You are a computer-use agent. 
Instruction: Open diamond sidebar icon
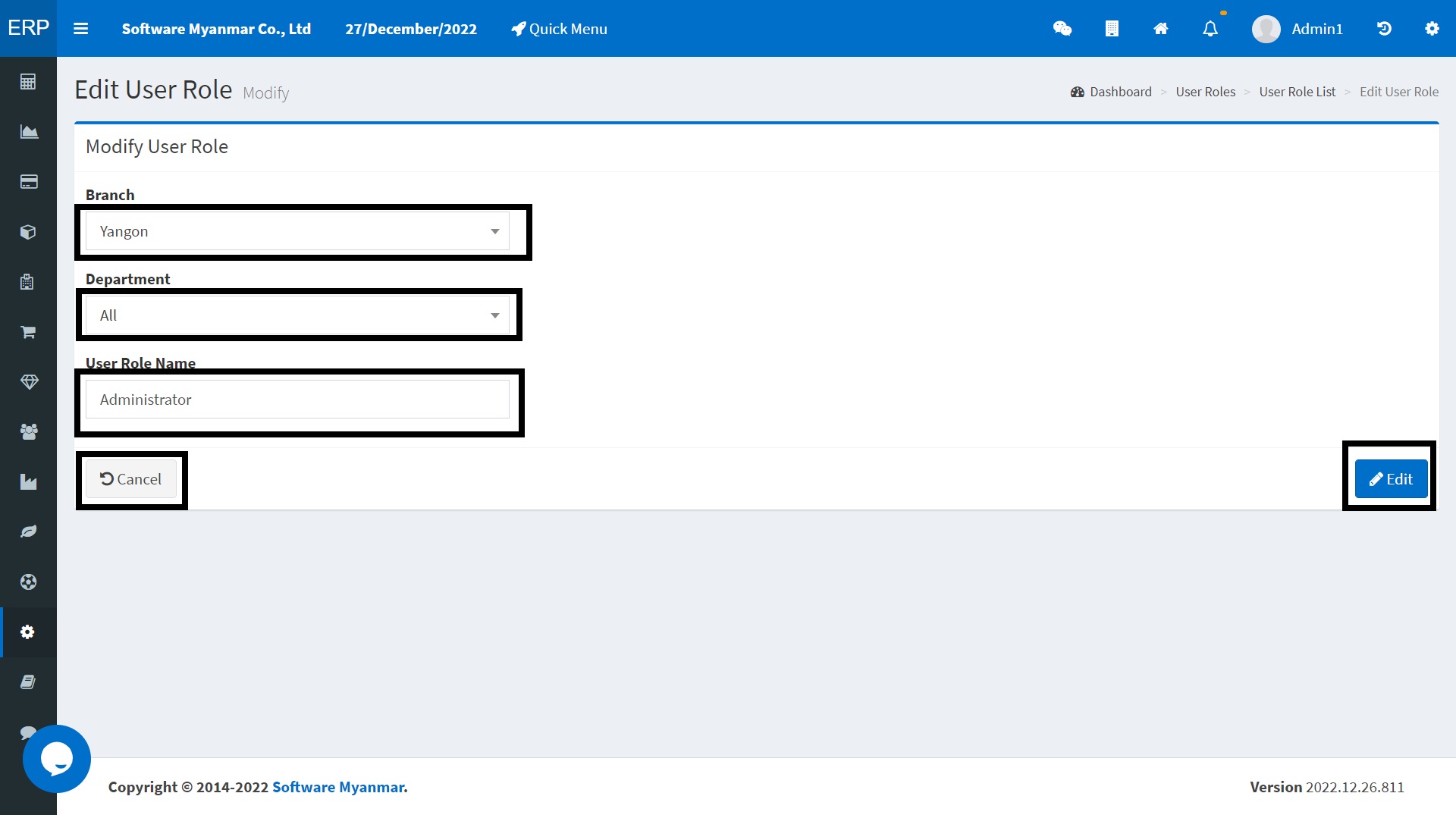click(30, 382)
